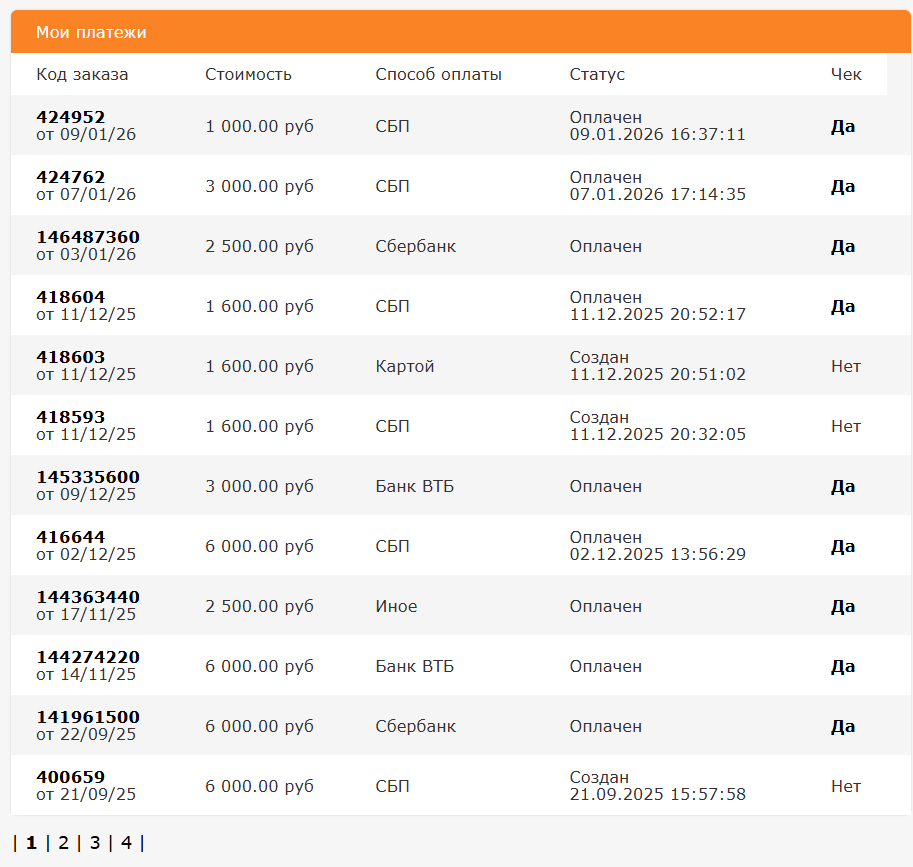Open order 424952
913x867 pixels.
pos(70,117)
